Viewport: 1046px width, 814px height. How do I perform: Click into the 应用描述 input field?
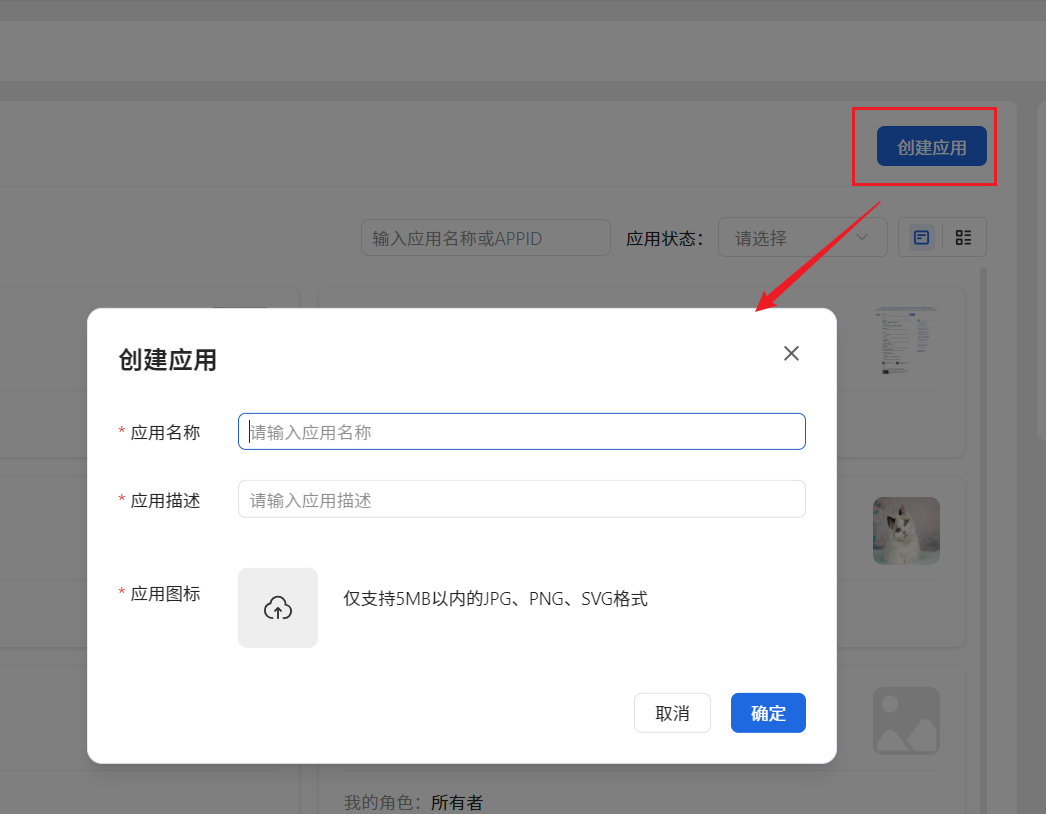coord(521,500)
